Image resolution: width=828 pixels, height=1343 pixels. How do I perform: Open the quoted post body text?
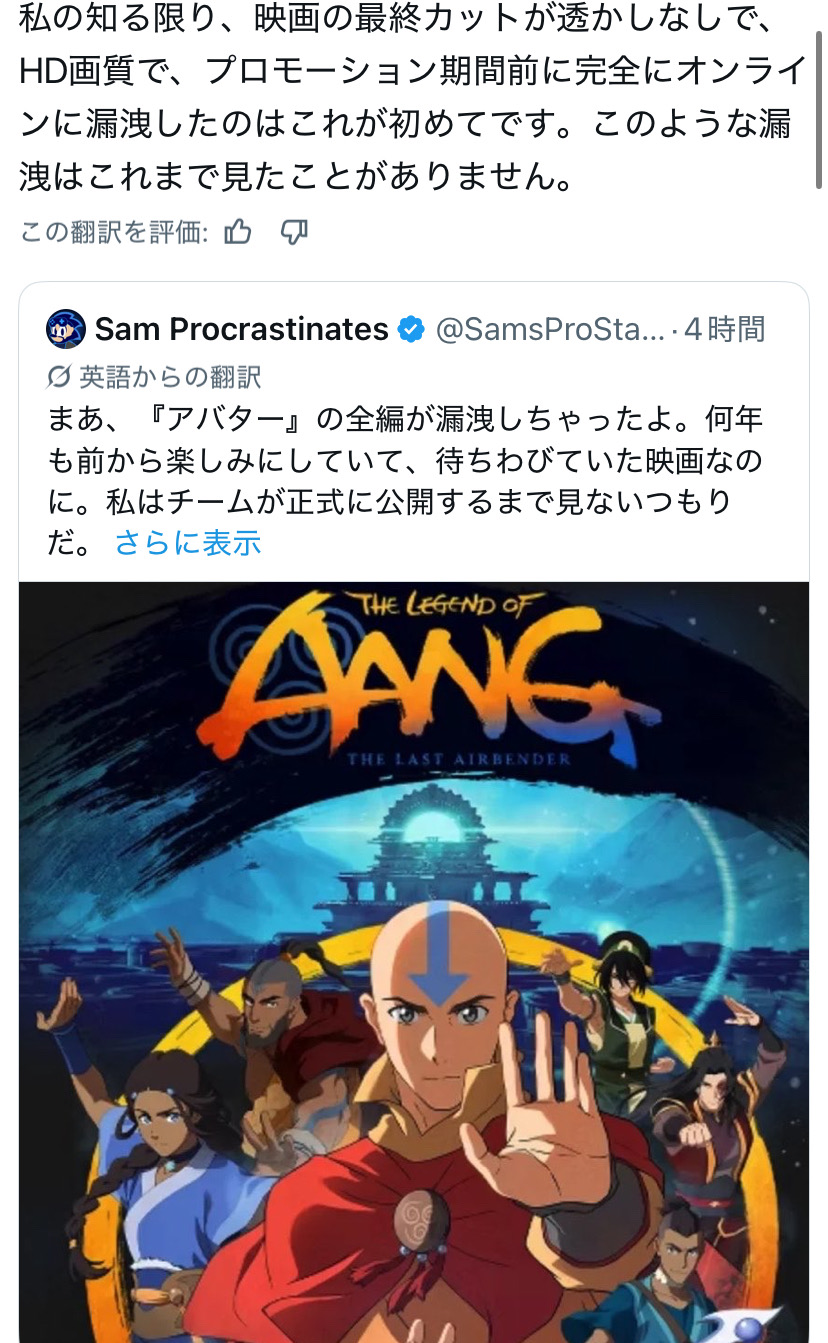(x=405, y=480)
